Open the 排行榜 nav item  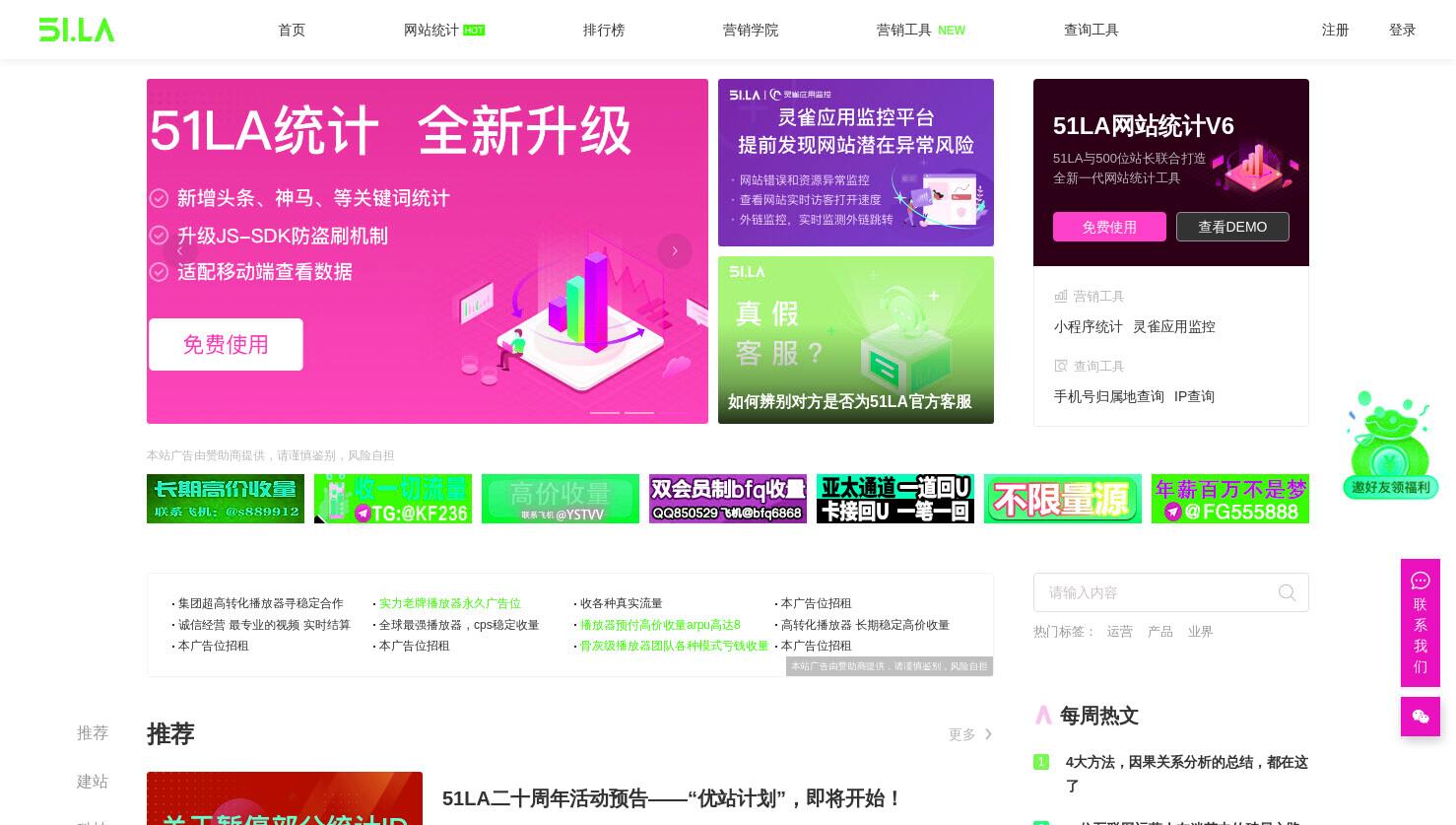[604, 30]
